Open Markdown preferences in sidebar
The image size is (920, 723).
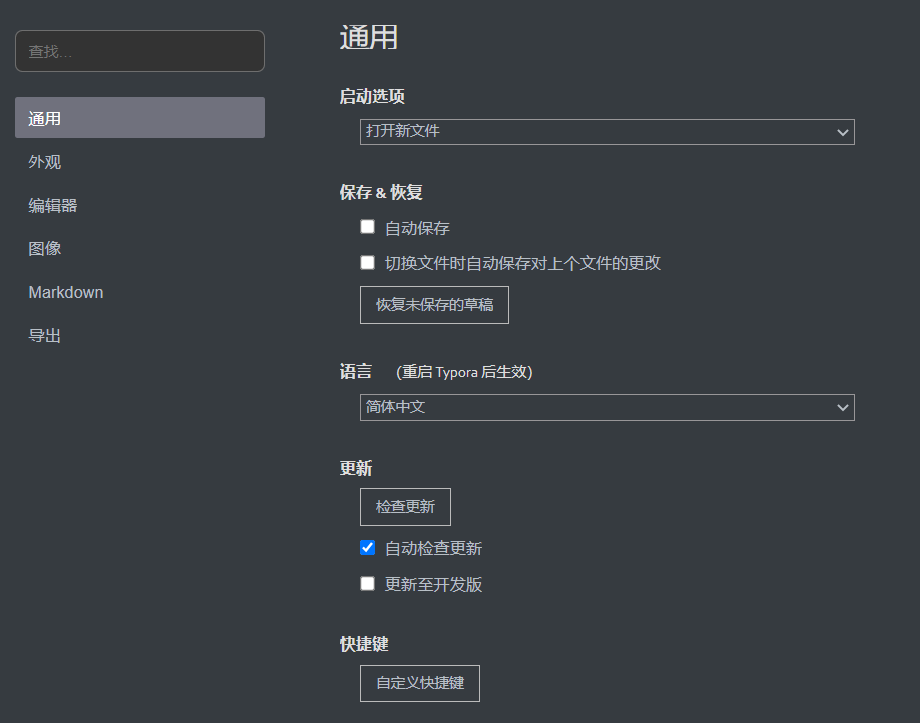66,293
